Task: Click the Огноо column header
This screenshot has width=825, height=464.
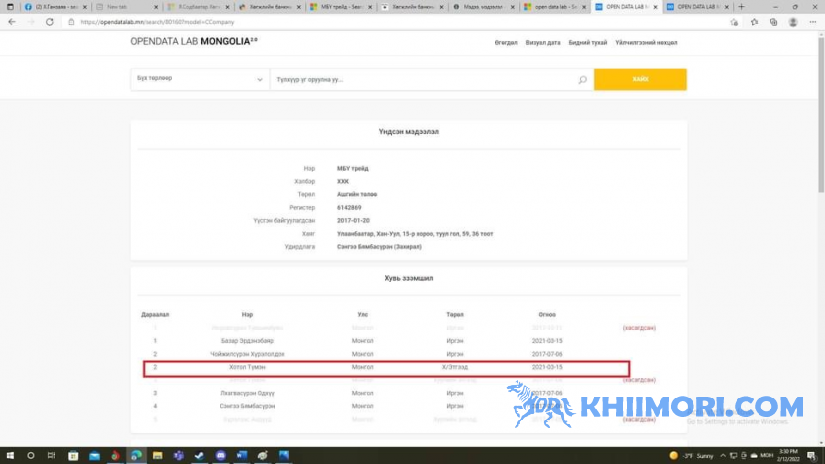Action: coord(547,315)
